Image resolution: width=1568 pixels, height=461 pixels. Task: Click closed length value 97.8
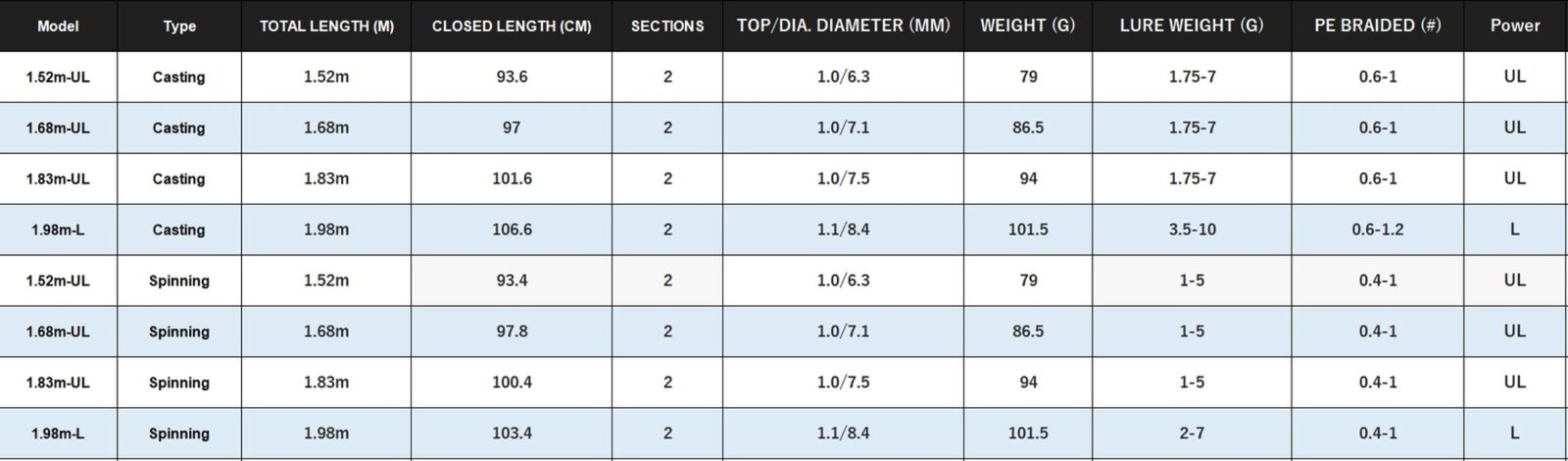(x=512, y=332)
